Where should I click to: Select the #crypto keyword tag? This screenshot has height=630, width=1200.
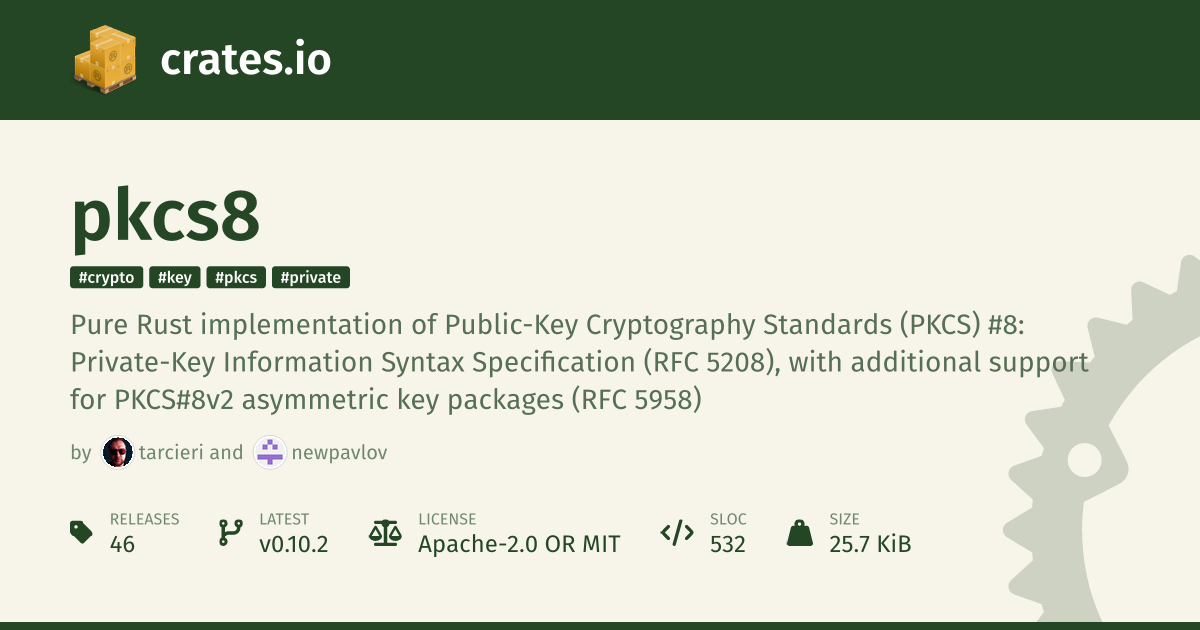click(107, 278)
